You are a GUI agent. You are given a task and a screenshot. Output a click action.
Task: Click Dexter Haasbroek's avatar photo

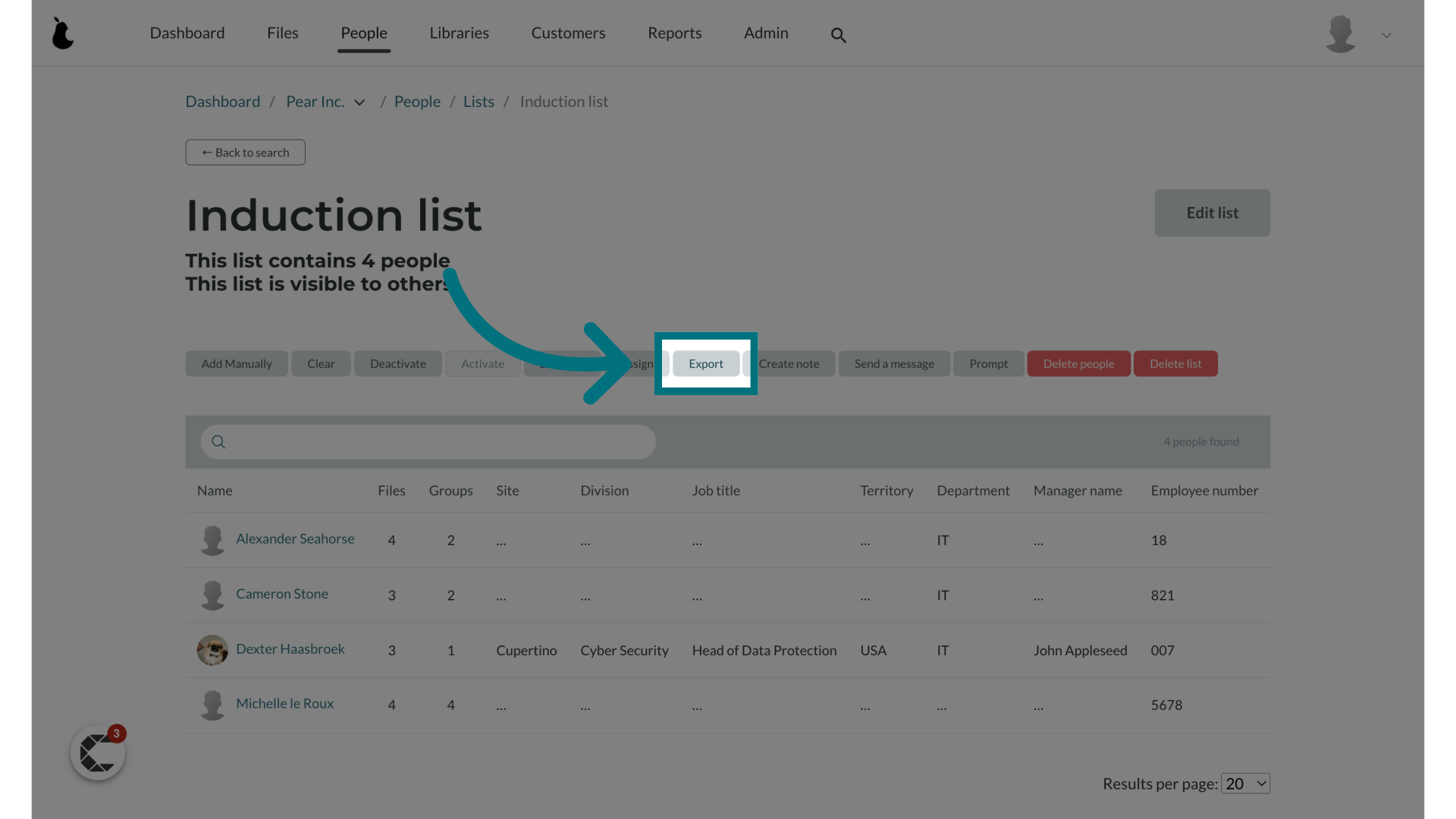[212, 650]
